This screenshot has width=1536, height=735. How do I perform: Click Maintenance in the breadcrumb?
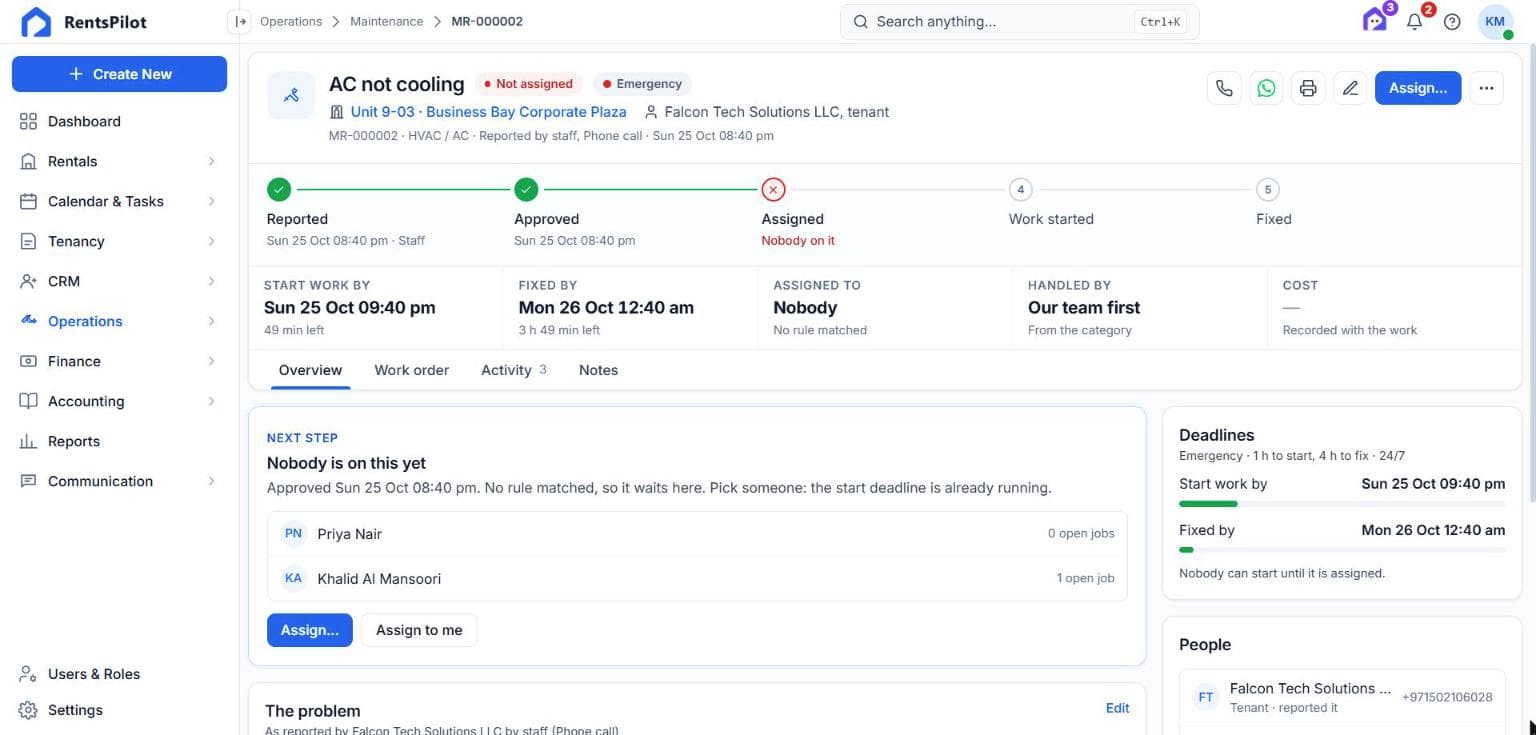[x=386, y=21]
